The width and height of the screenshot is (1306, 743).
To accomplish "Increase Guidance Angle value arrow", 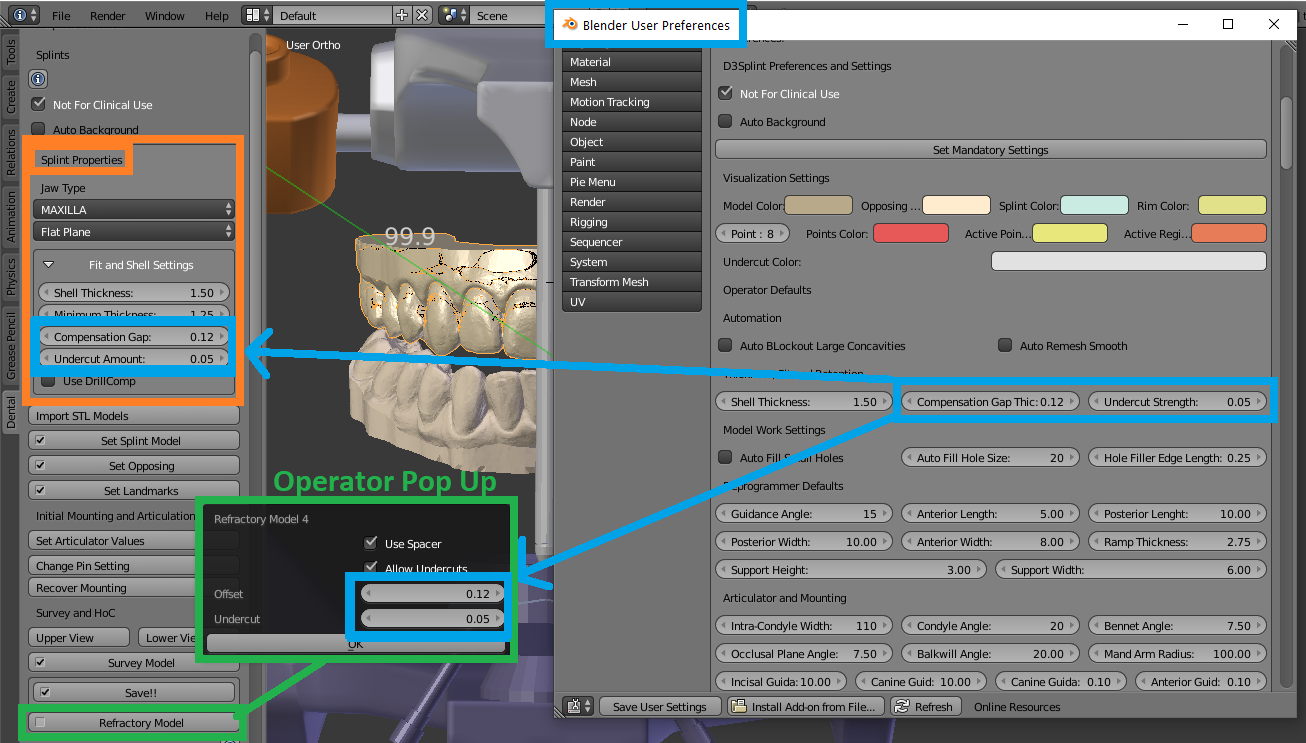I will point(885,514).
